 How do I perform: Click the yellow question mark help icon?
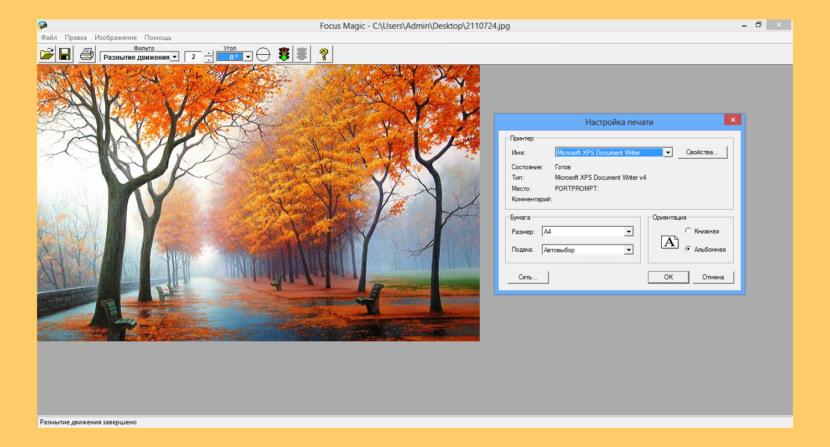coord(324,54)
